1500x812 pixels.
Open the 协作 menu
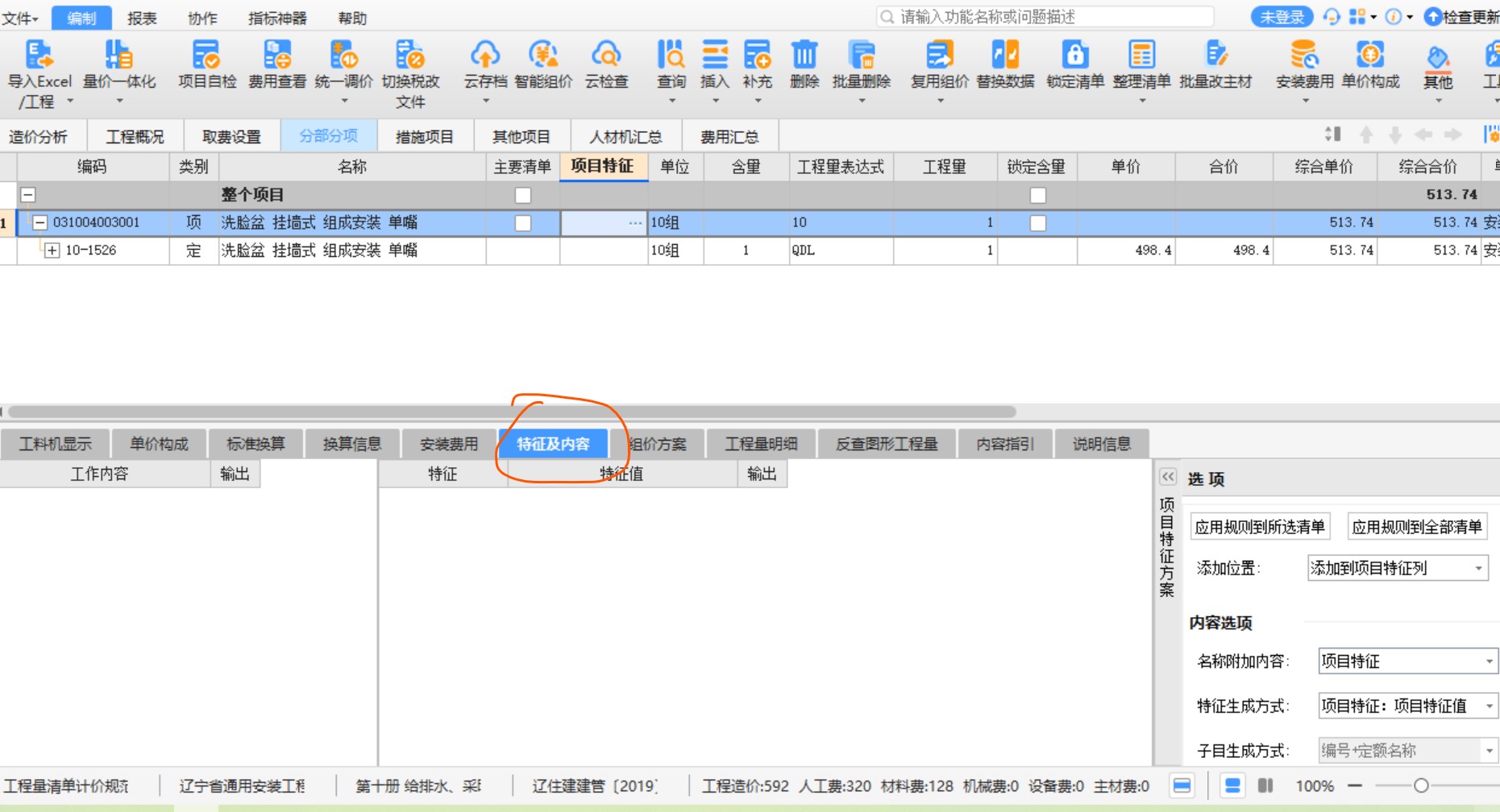[x=202, y=18]
